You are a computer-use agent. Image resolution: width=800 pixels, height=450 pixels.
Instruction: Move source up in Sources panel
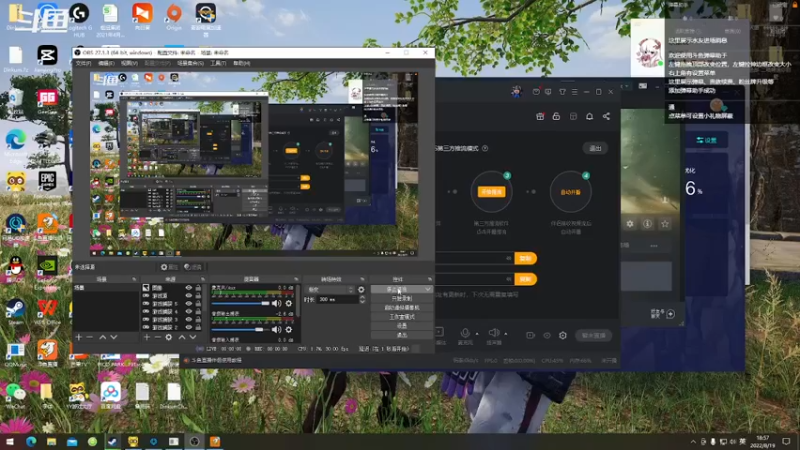click(x=182, y=337)
